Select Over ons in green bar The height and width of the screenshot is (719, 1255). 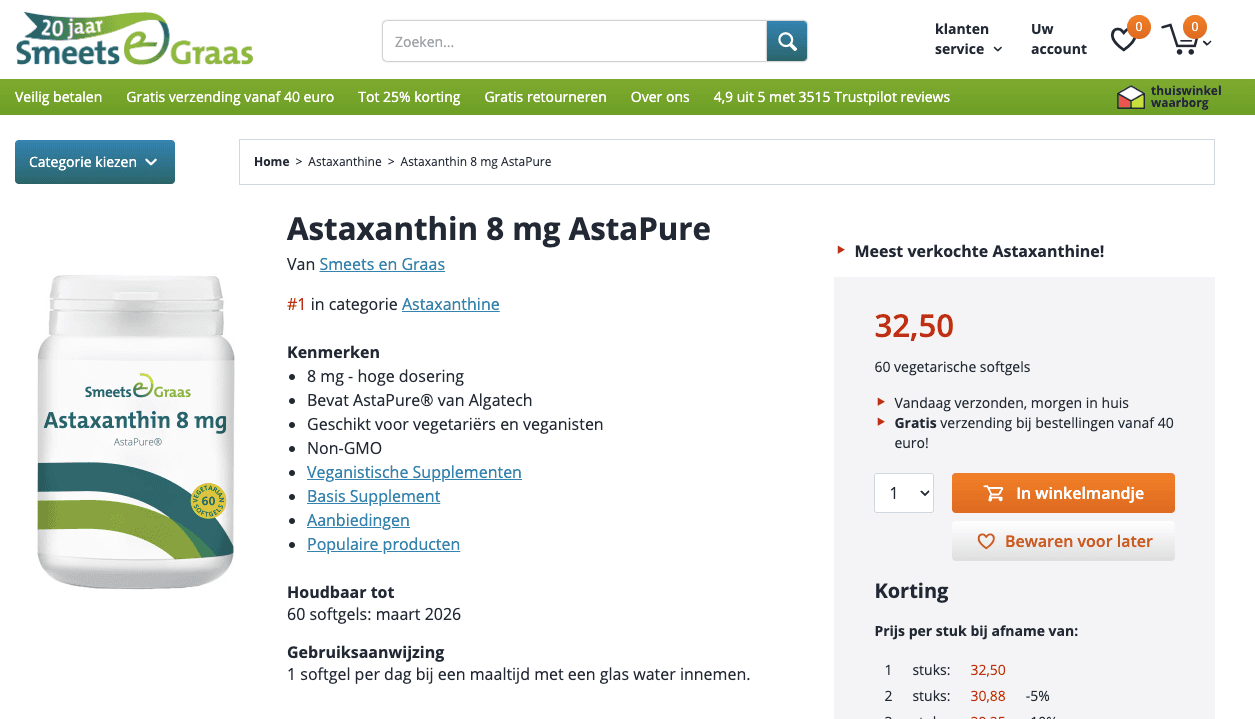click(660, 97)
